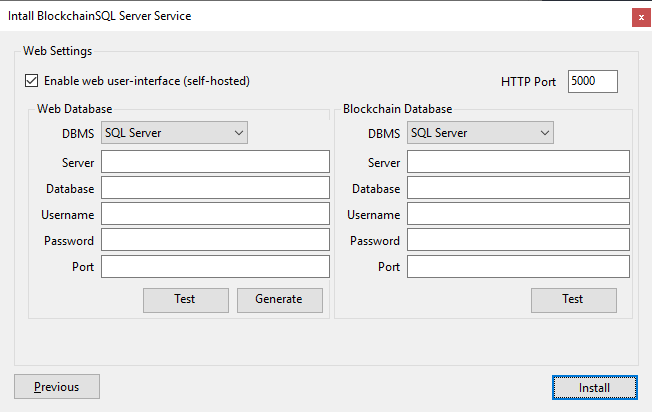The image size is (652, 412).
Task: Focus the Blockchain Database Username field
Action: tap(518, 214)
